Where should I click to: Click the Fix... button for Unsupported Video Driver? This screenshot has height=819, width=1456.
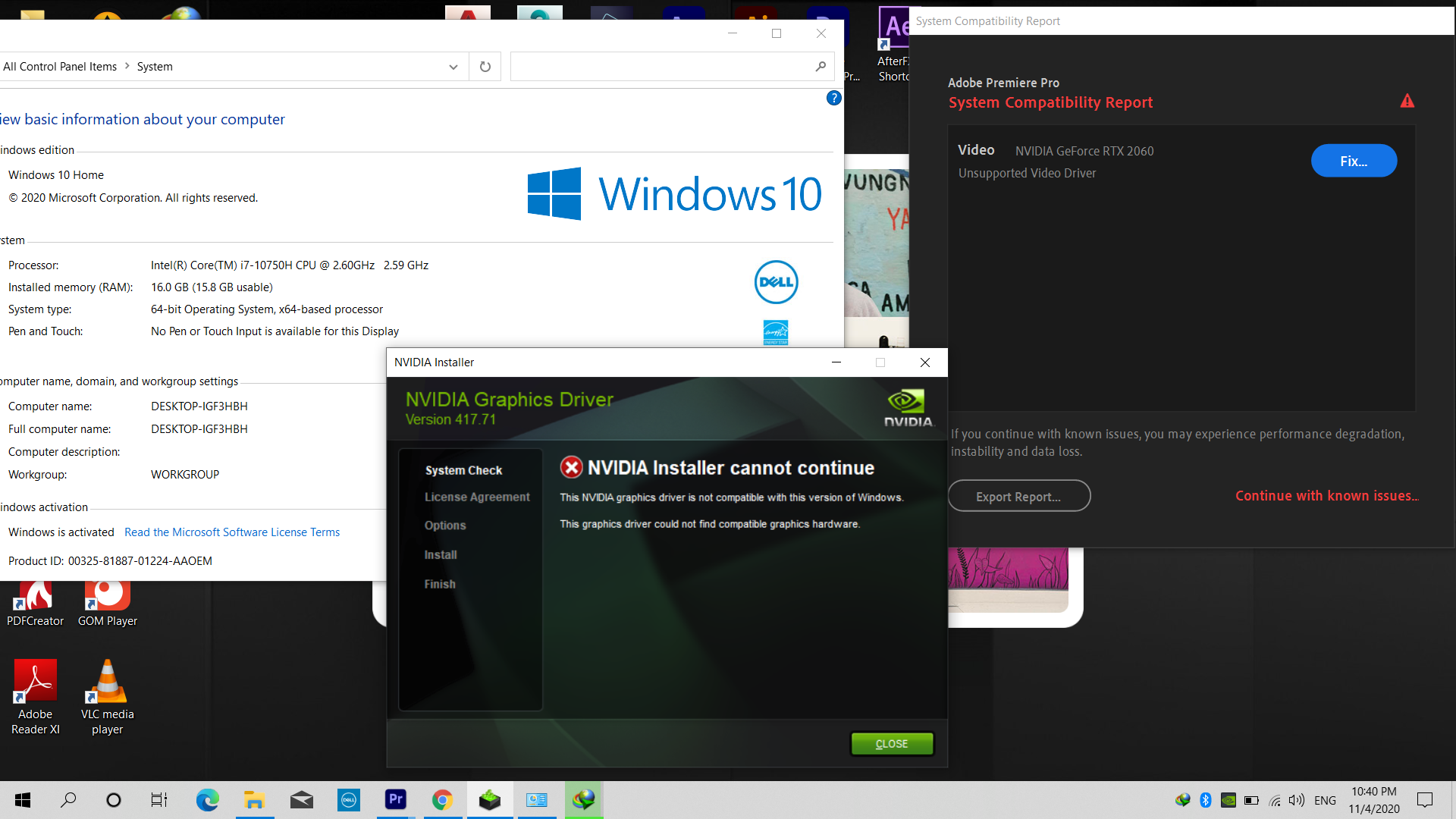(1354, 161)
